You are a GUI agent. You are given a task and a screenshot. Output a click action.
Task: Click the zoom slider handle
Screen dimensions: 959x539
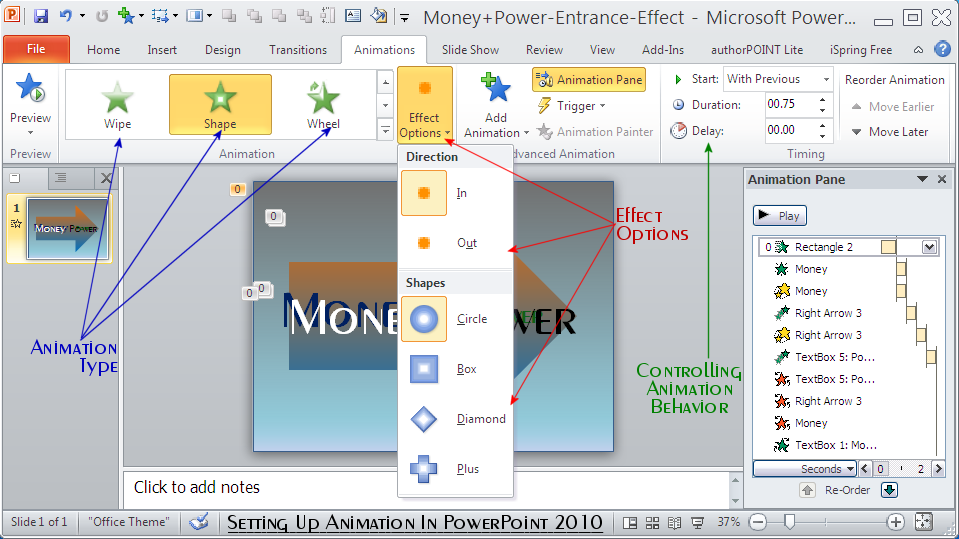pyautogui.click(x=790, y=522)
